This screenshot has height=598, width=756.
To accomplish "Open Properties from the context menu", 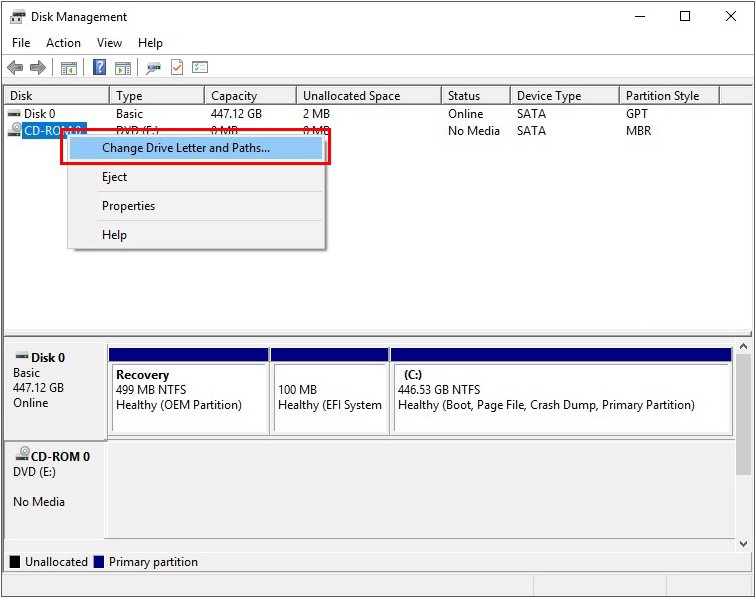I will coord(128,206).
